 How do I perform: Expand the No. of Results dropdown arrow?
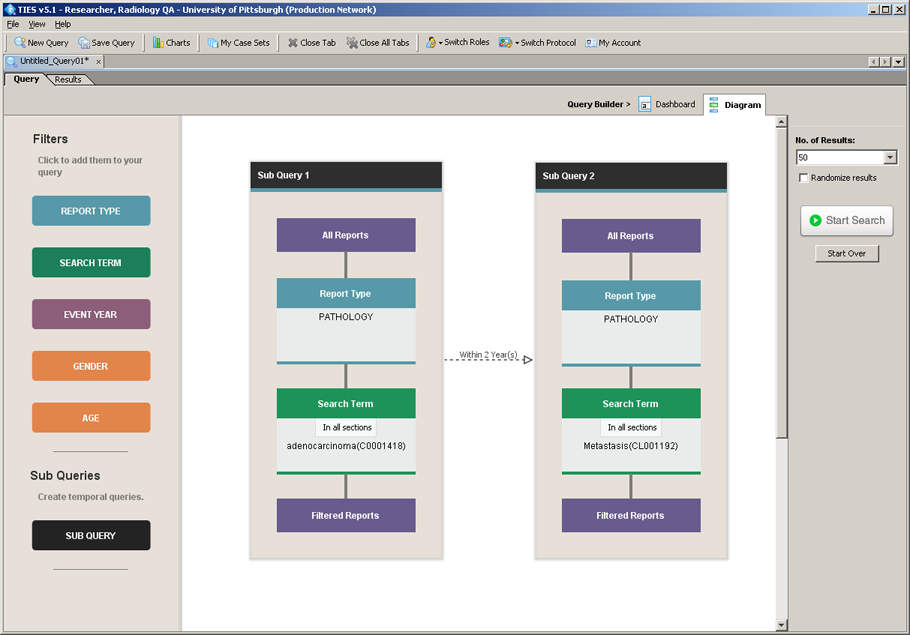[x=890, y=157]
